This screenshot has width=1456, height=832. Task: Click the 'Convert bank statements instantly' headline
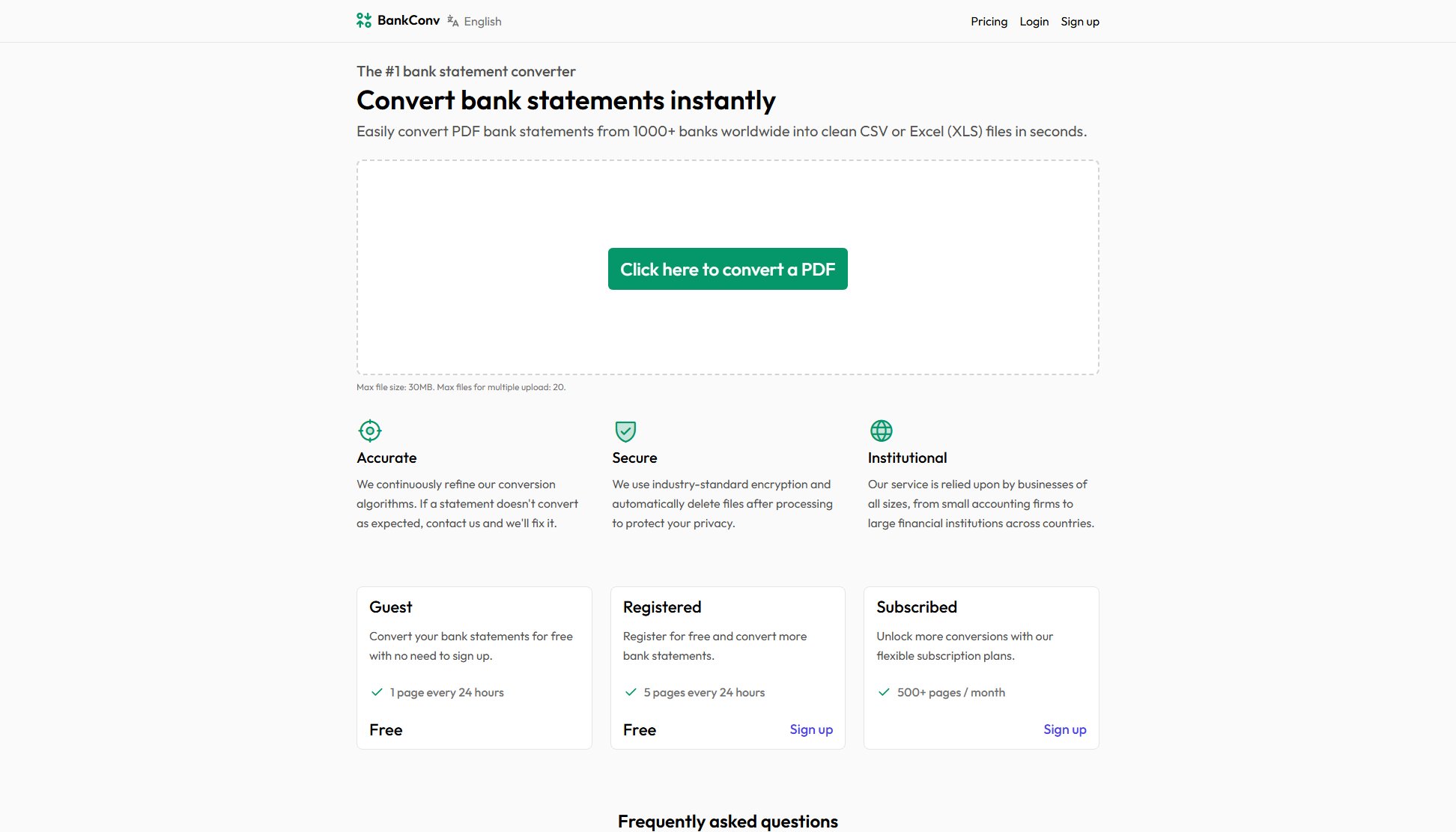[566, 100]
